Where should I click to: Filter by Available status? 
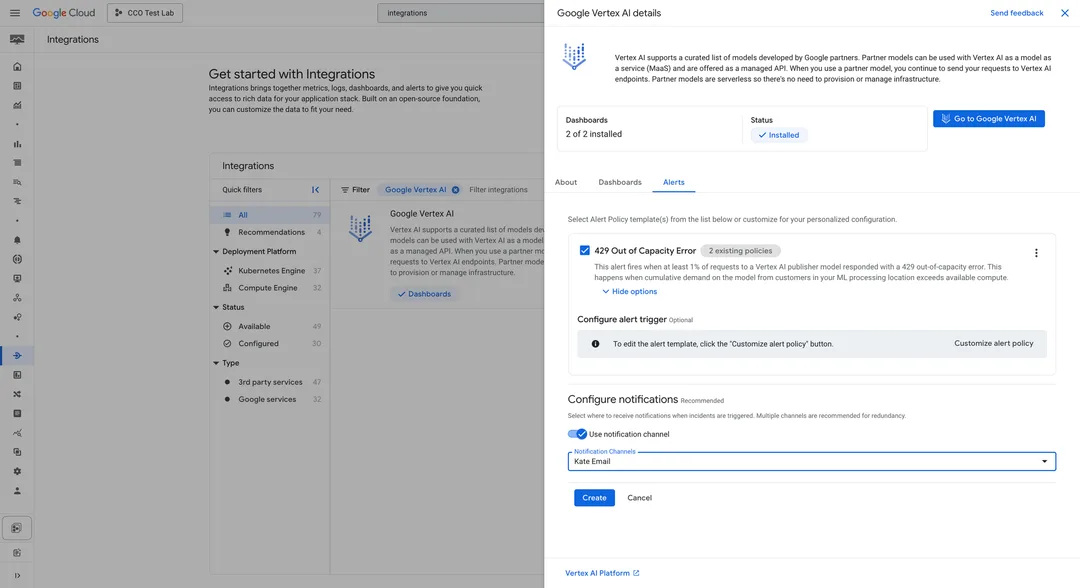pos(270,327)
